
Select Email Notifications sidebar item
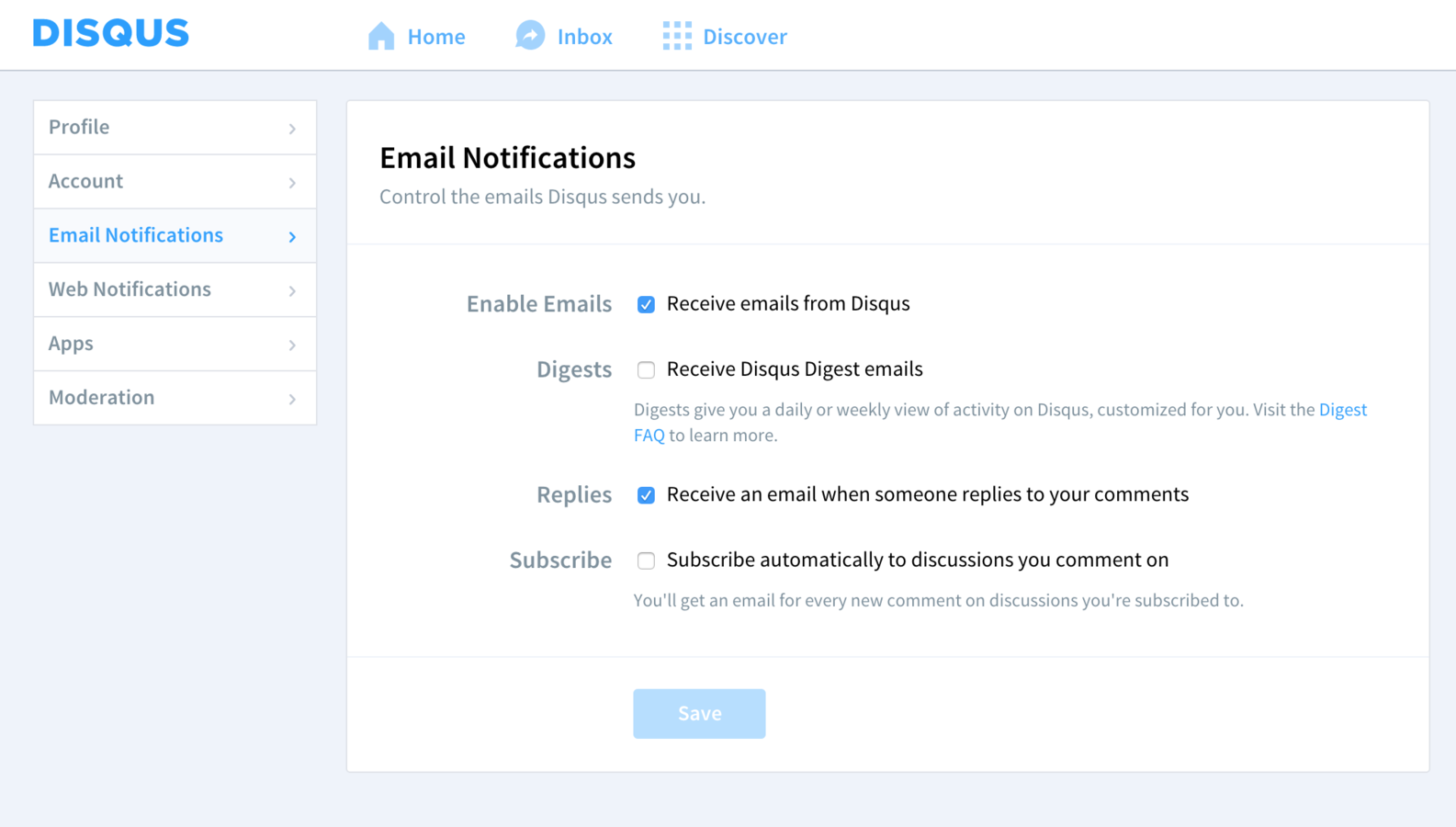[x=175, y=236]
